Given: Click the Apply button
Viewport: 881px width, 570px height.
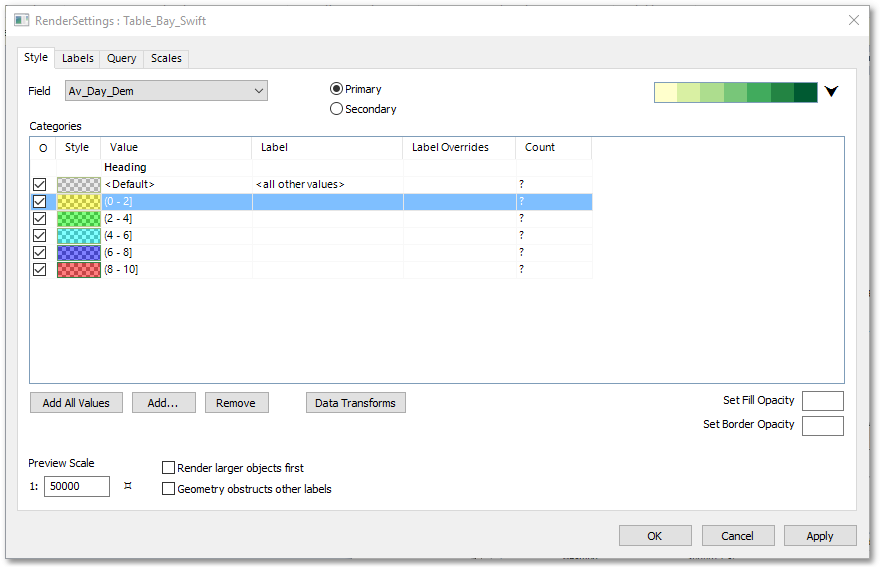Looking at the screenshot, I should click(x=820, y=536).
